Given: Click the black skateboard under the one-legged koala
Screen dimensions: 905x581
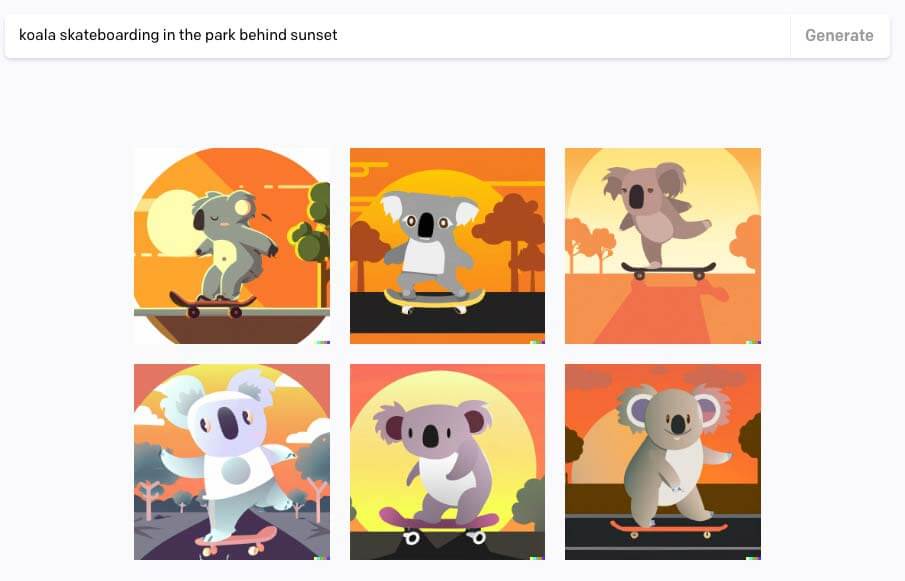Looking at the screenshot, I should (x=668, y=270).
